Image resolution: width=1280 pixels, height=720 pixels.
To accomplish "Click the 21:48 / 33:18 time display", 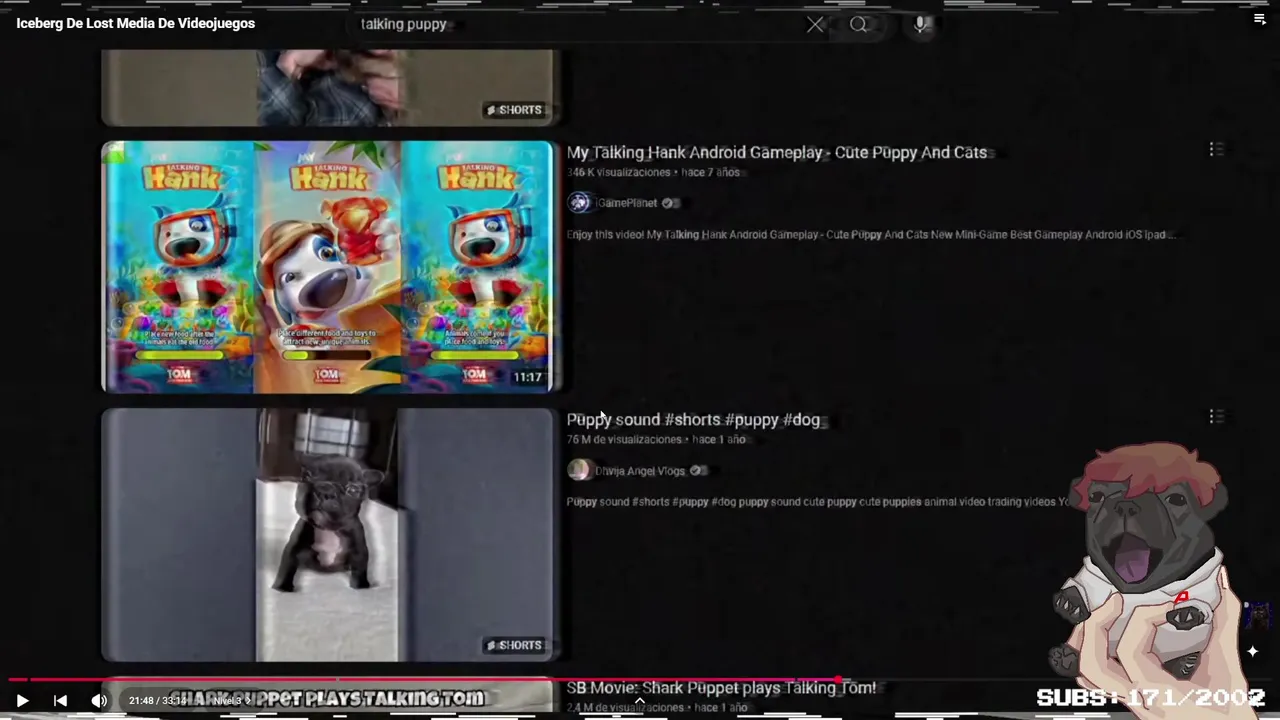I will point(157,701).
